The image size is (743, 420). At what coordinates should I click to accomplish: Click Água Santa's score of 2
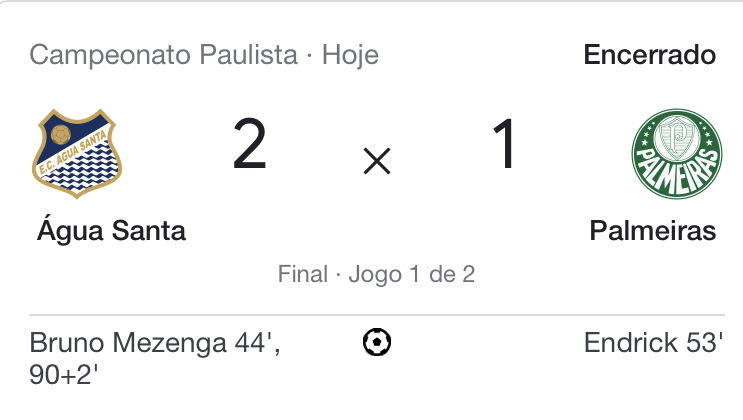pos(250,144)
